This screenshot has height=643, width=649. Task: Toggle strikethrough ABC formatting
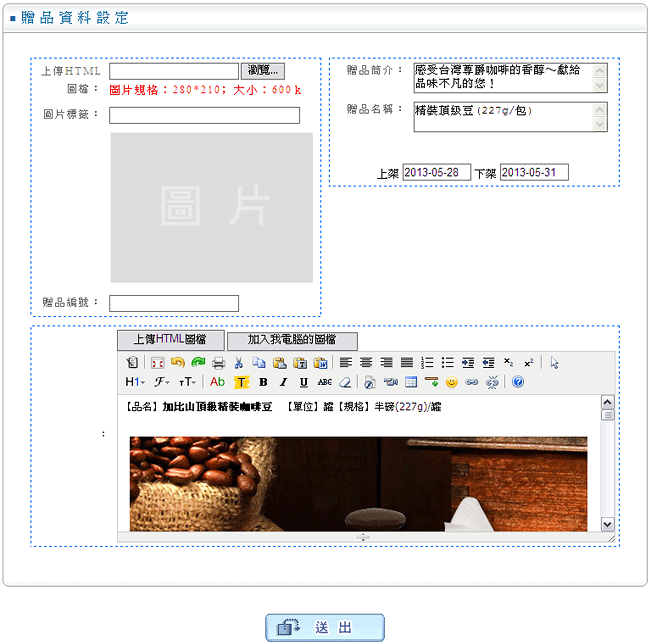[x=324, y=382]
